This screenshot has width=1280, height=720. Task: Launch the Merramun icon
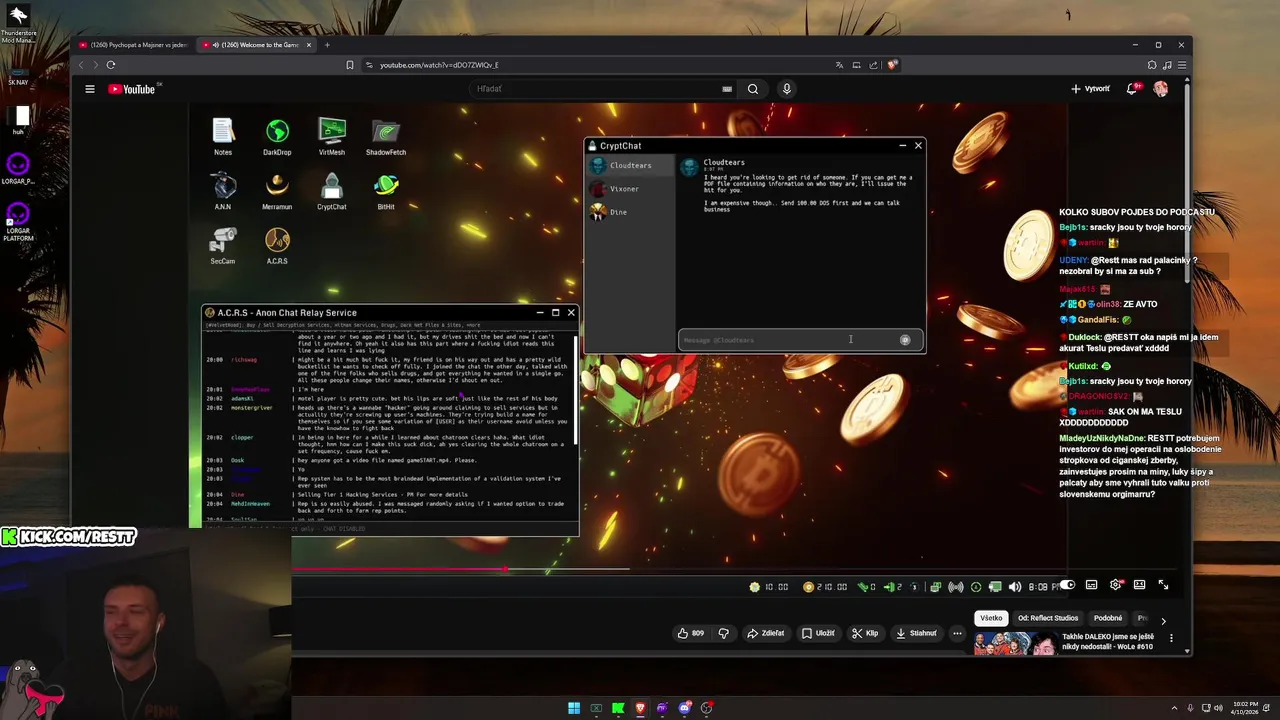(277, 191)
